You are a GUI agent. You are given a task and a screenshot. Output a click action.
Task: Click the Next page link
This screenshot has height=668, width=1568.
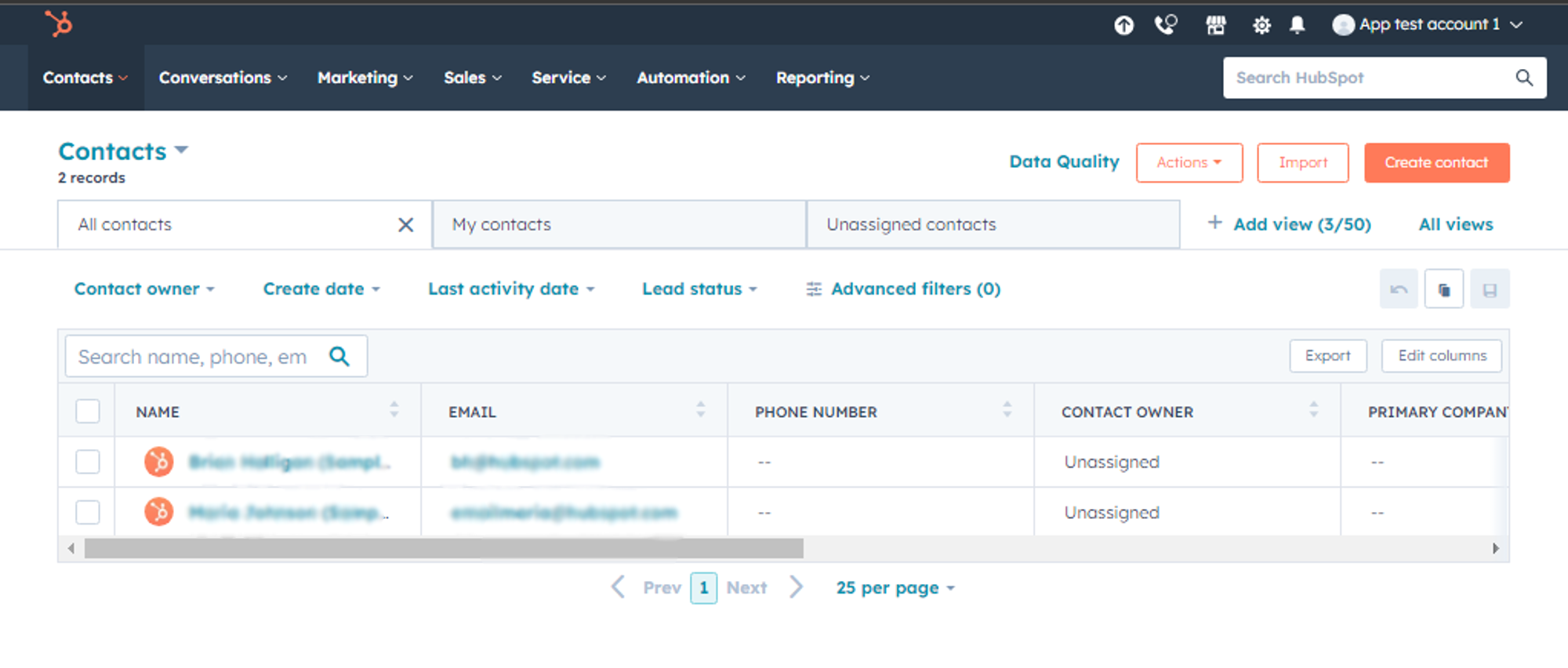pyautogui.click(x=746, y=588)
